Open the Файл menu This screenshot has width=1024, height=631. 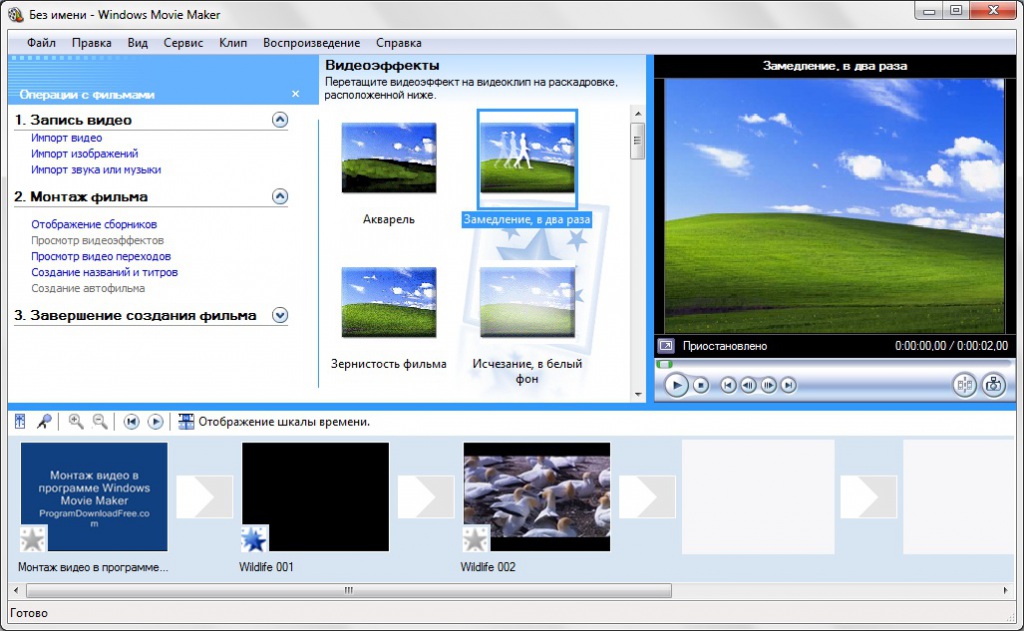point(41,43)
